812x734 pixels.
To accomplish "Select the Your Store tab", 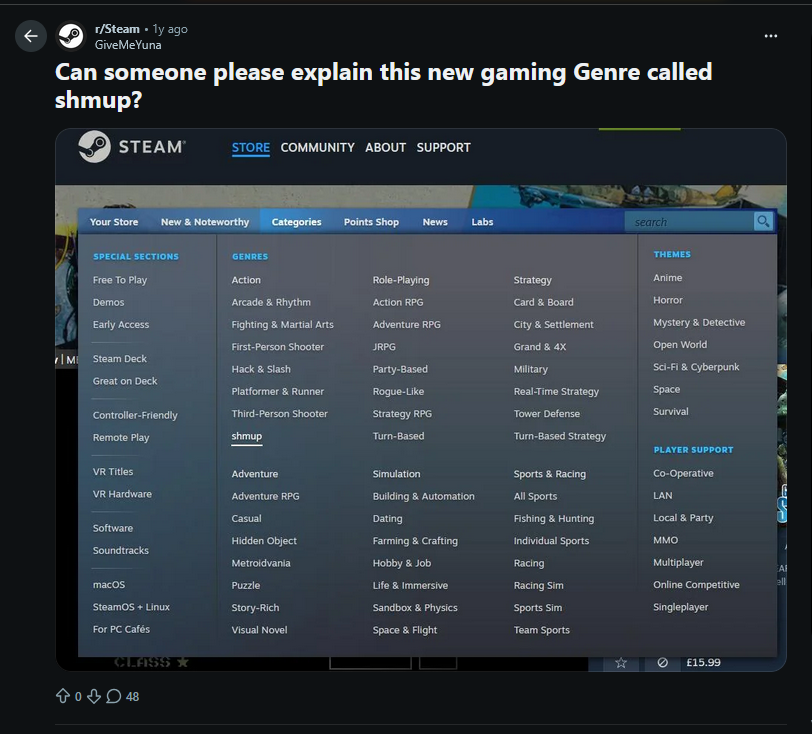I will coord(114,222).
